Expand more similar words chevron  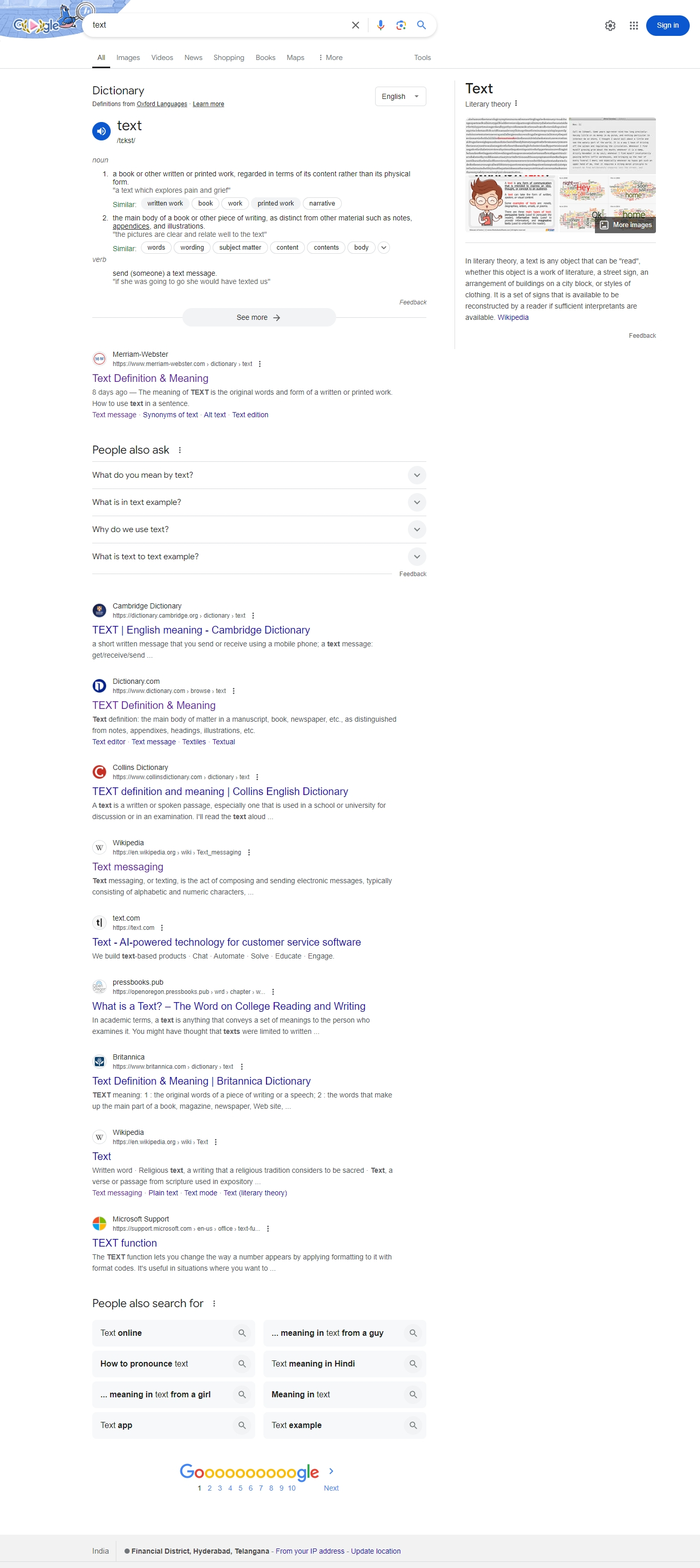[383, 248]
